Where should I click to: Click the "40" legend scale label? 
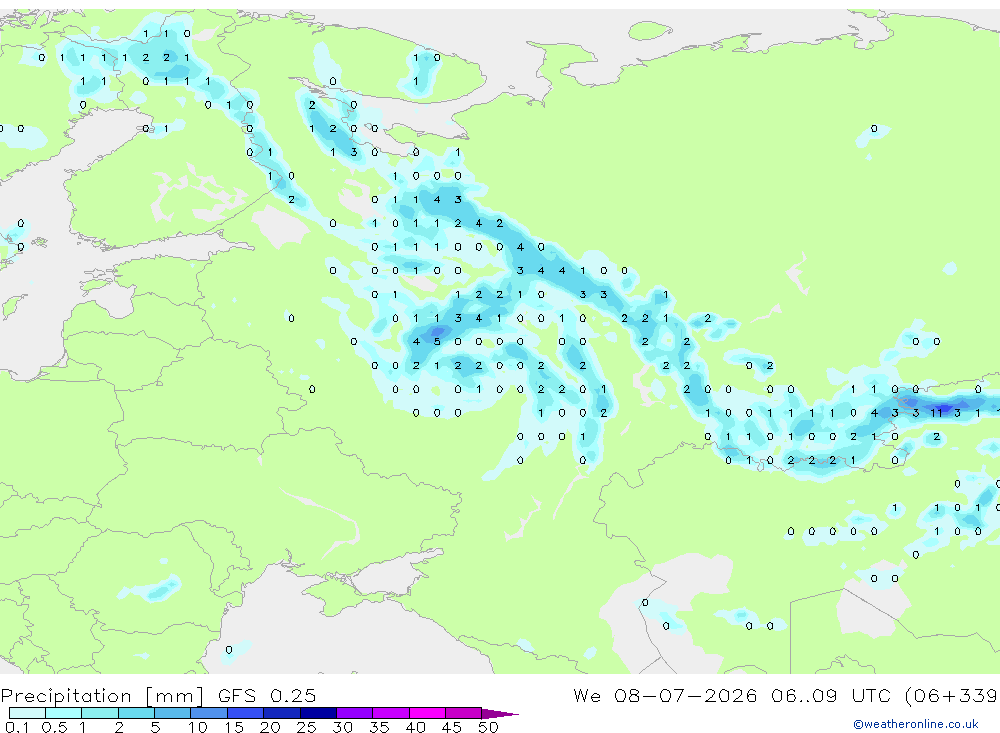[415, 727]
